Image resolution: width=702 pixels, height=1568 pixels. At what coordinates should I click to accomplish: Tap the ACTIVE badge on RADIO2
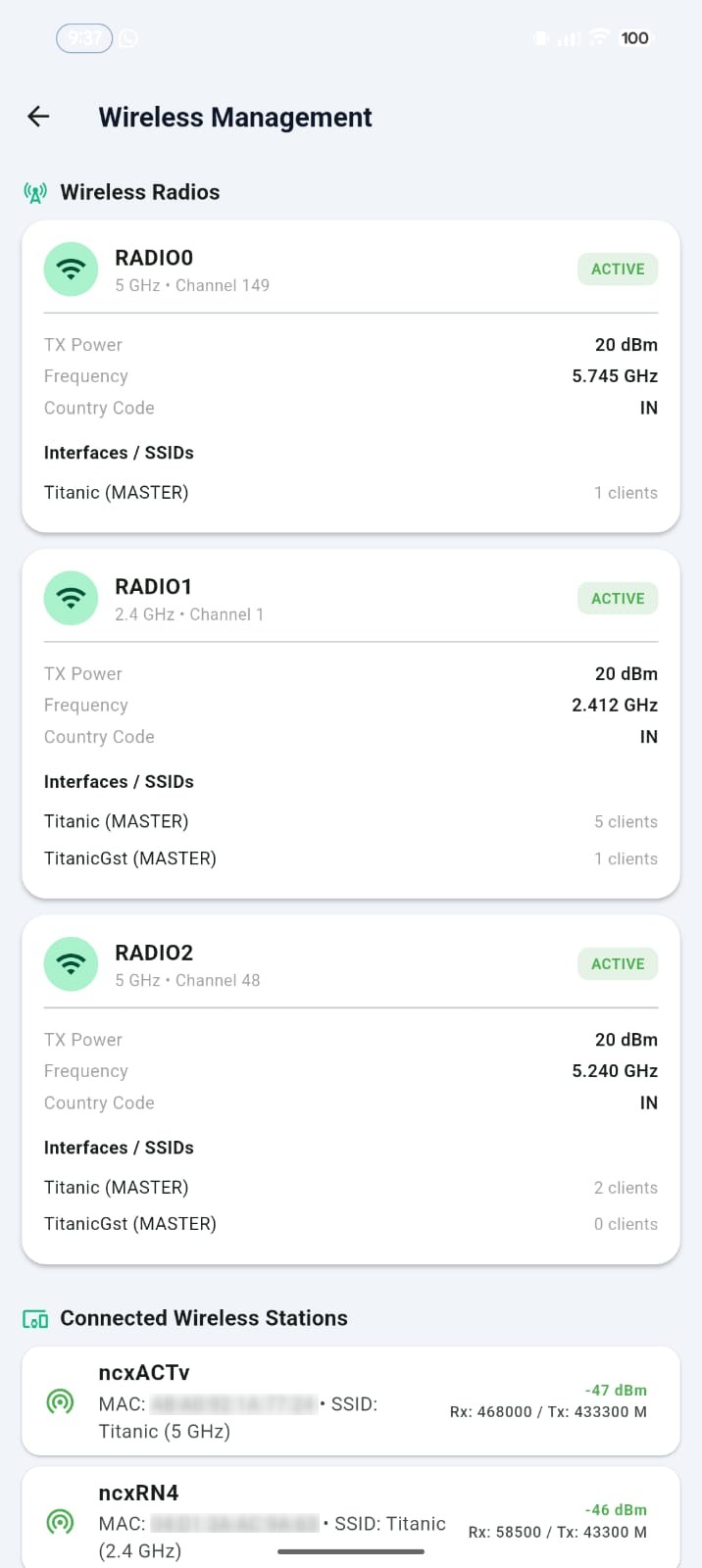[x=618, y=963]
